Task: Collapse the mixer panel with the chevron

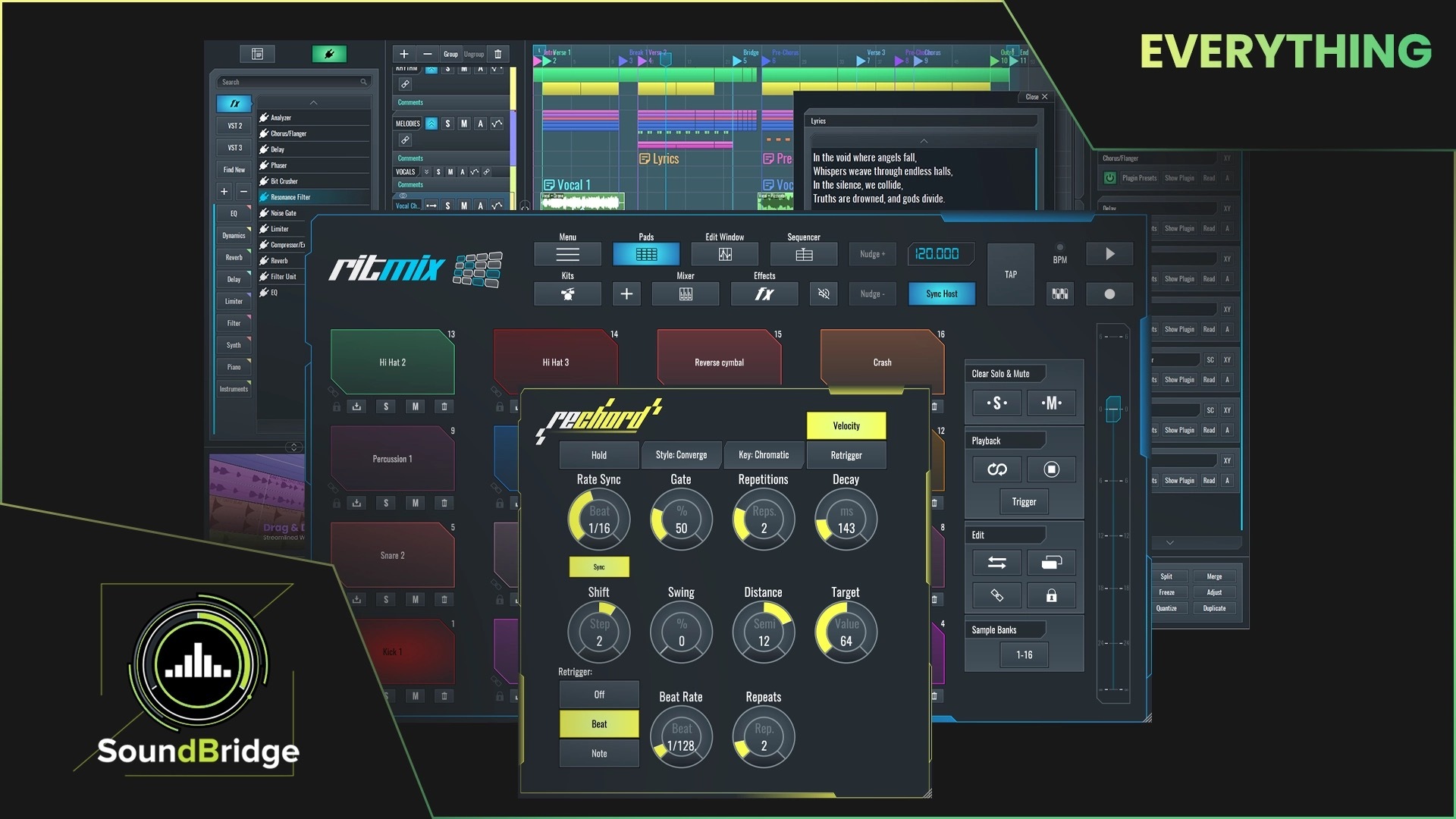Action: point(1168,543)
